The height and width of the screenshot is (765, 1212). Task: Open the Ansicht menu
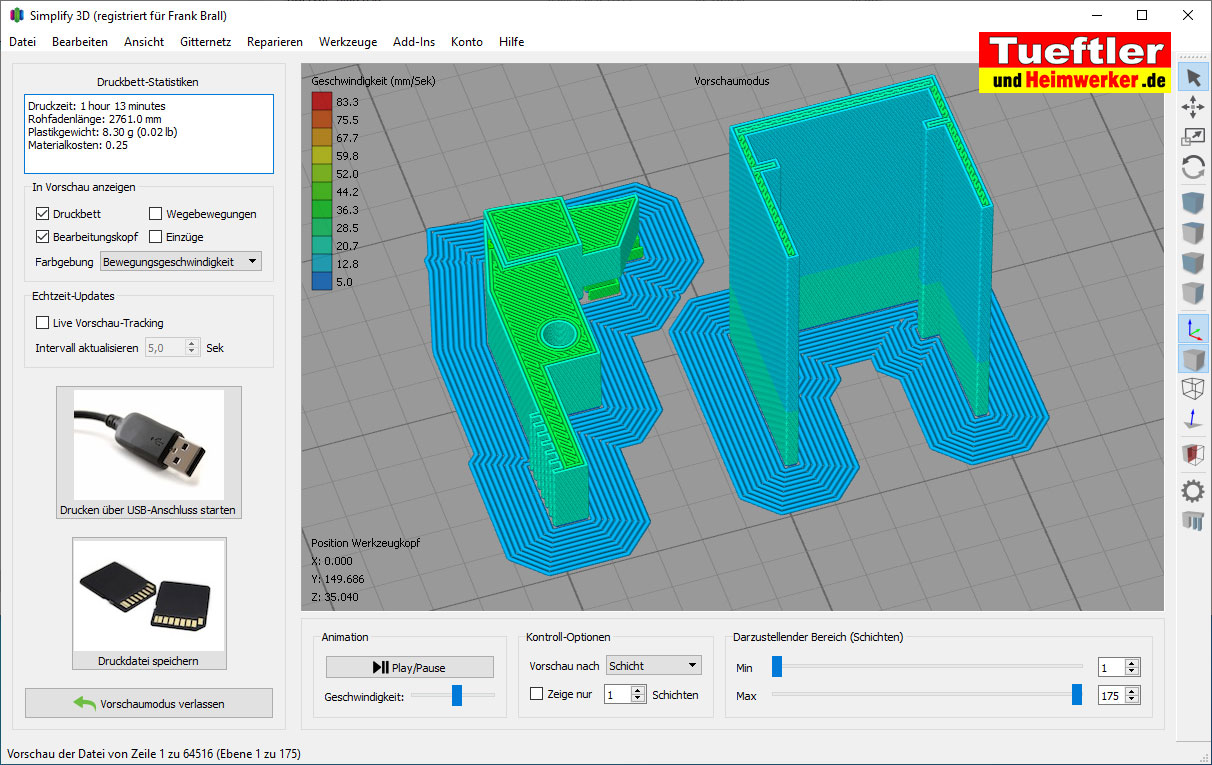tap(144, 42)
